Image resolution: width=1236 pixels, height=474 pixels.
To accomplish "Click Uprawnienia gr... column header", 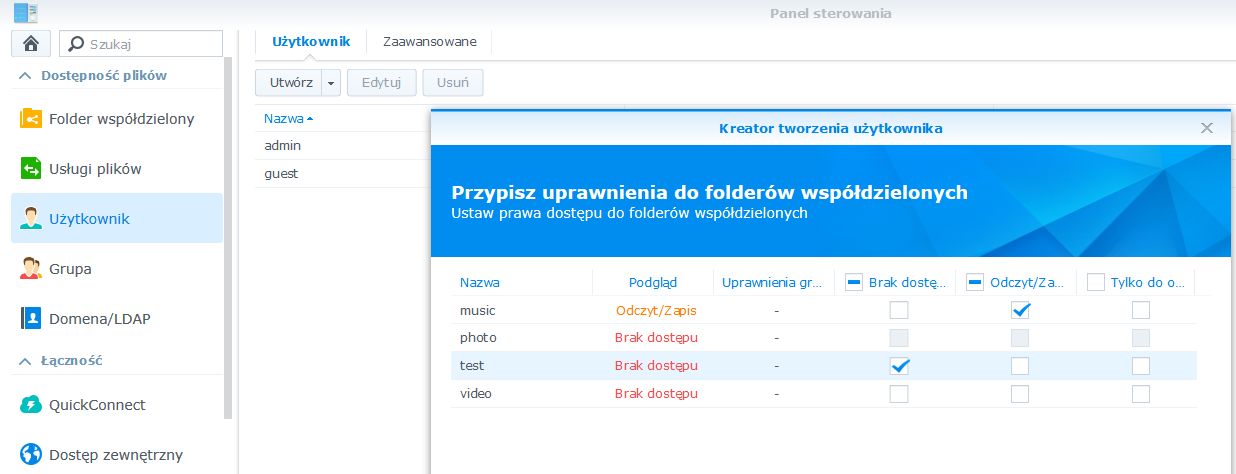I will point(771,283).
